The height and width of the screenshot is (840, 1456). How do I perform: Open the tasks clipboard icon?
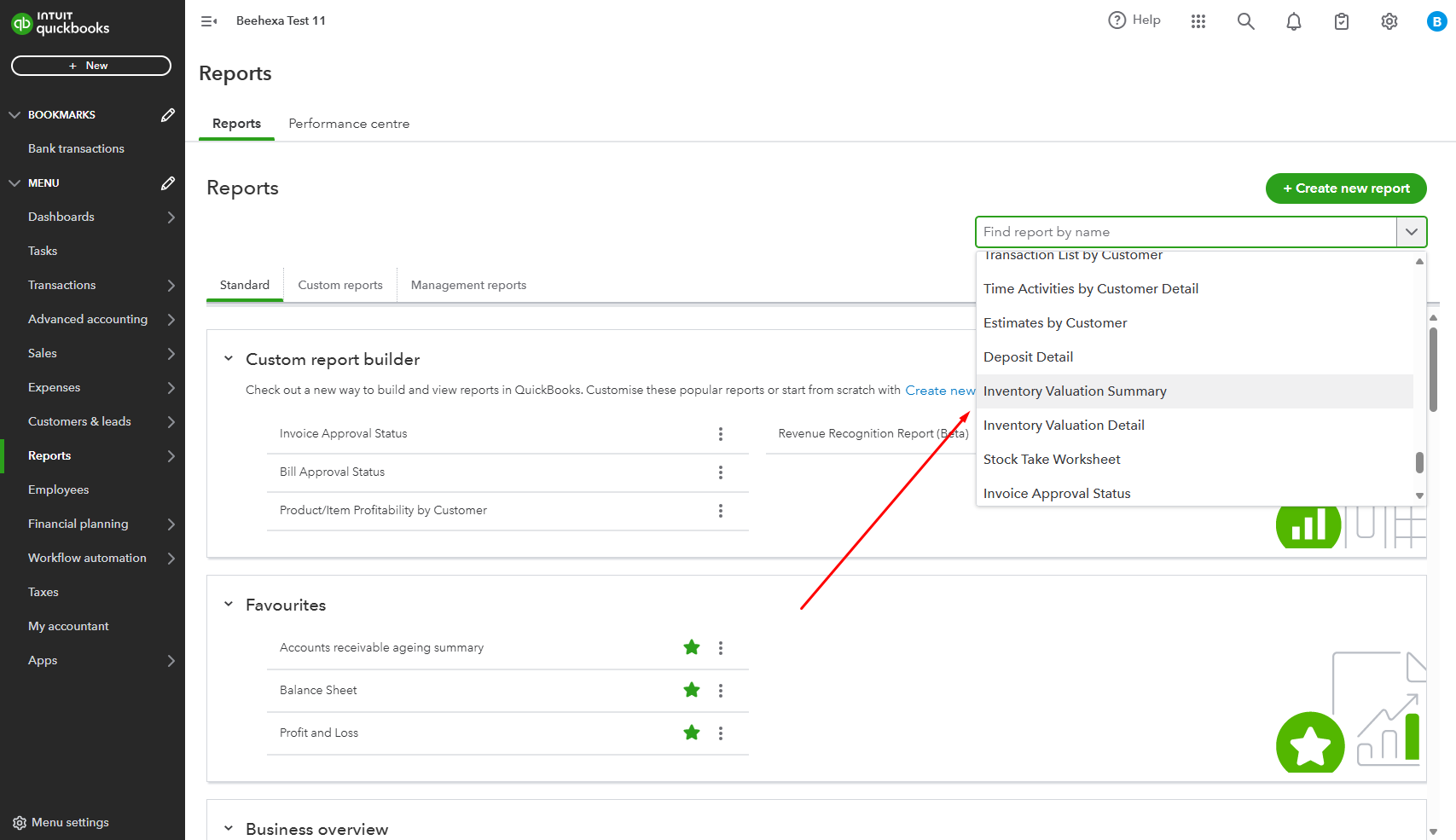pyautogui.click(x=1341, y=20)
